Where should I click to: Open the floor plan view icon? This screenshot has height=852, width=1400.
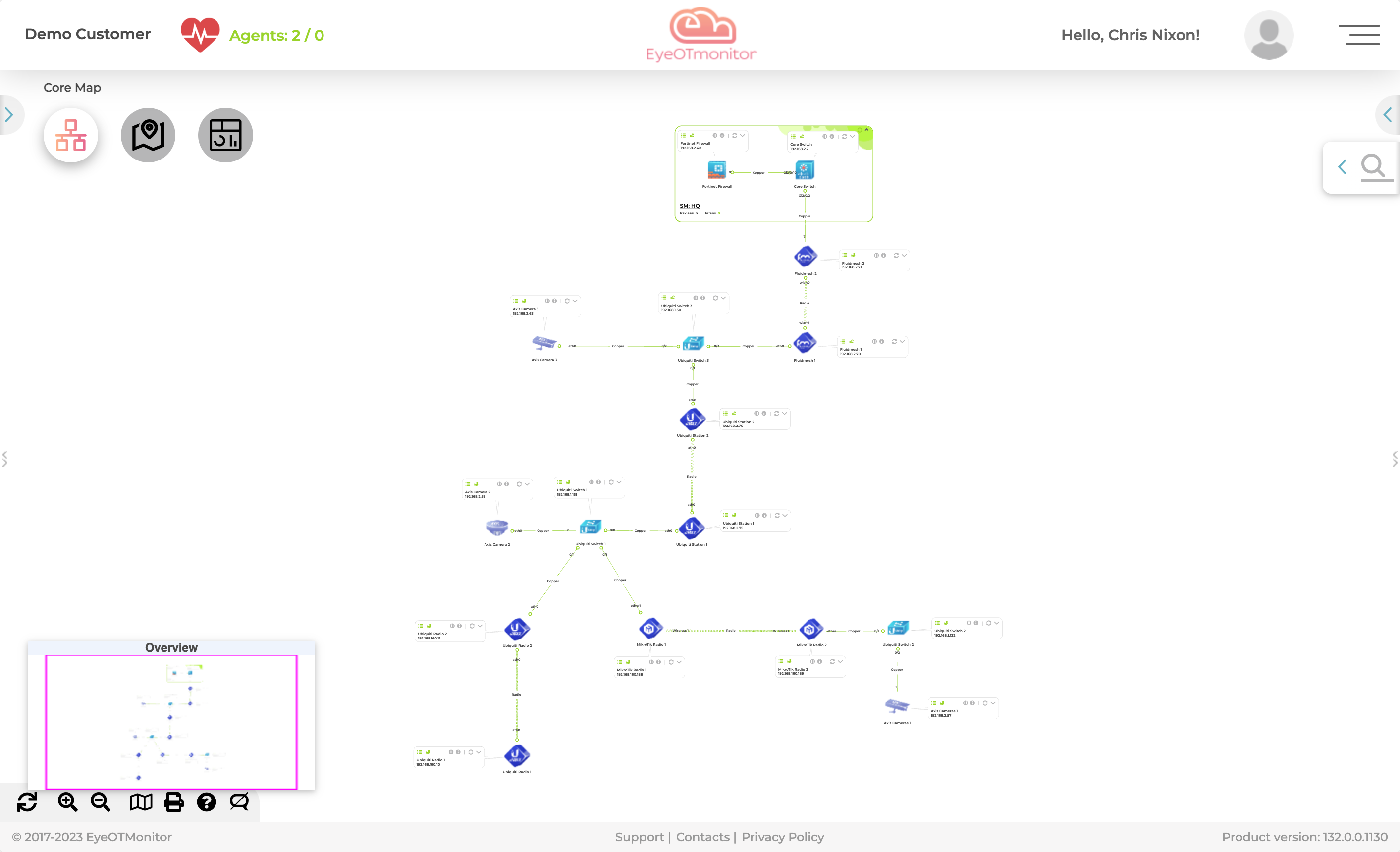[225, 135]
